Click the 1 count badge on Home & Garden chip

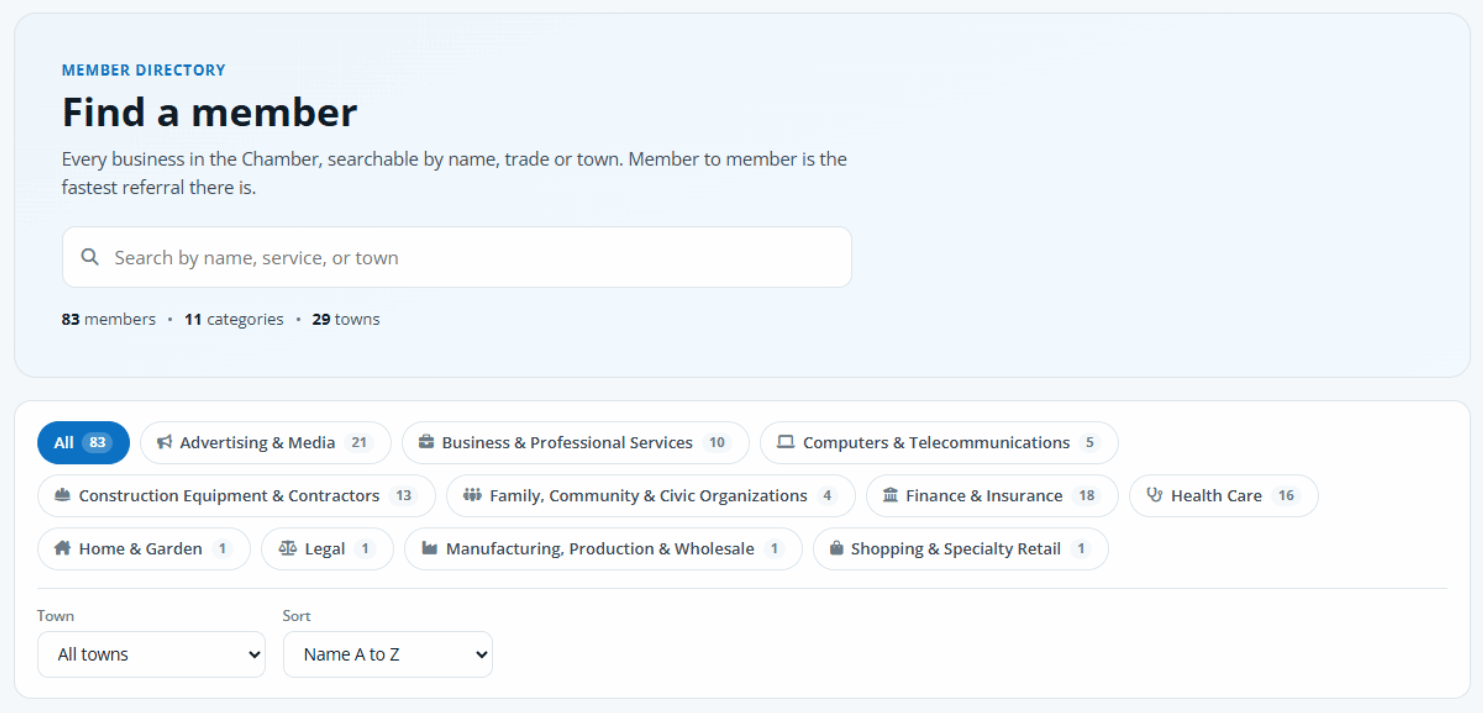point(222,549)
